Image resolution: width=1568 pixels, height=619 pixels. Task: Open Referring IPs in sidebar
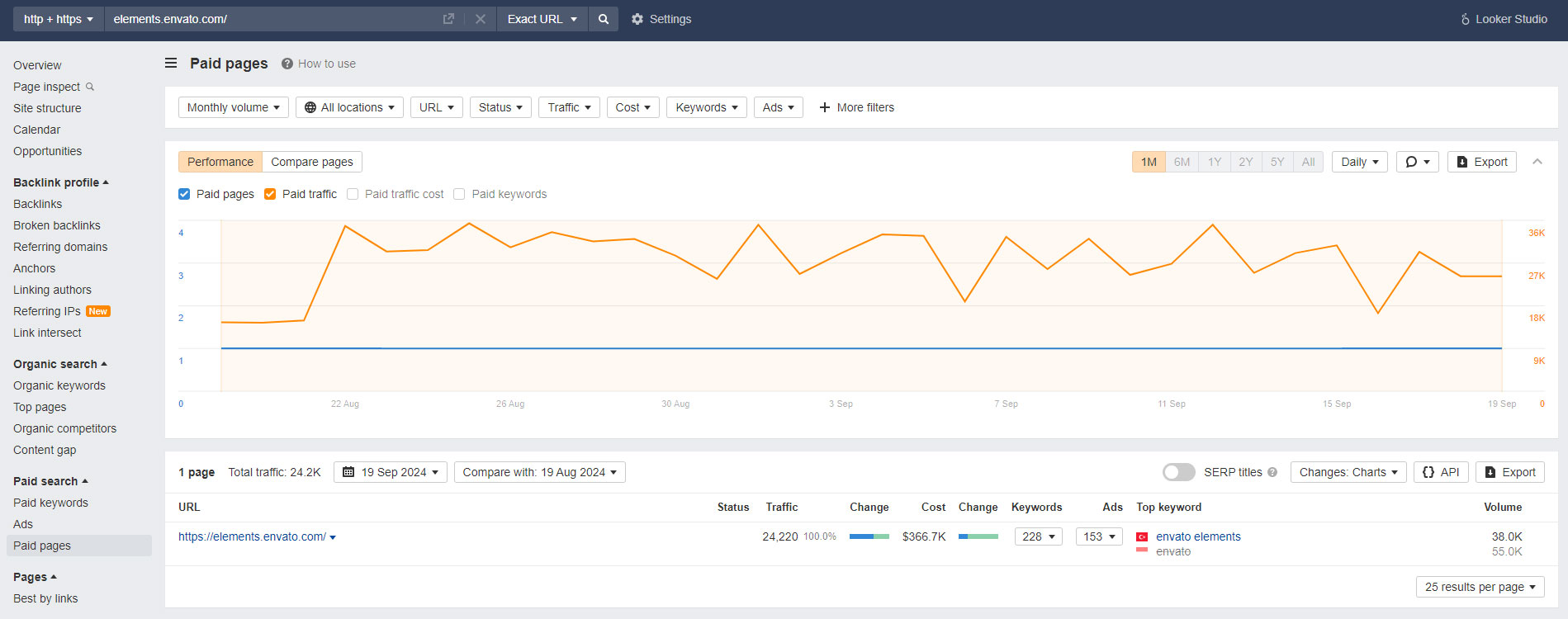point(47,311)
